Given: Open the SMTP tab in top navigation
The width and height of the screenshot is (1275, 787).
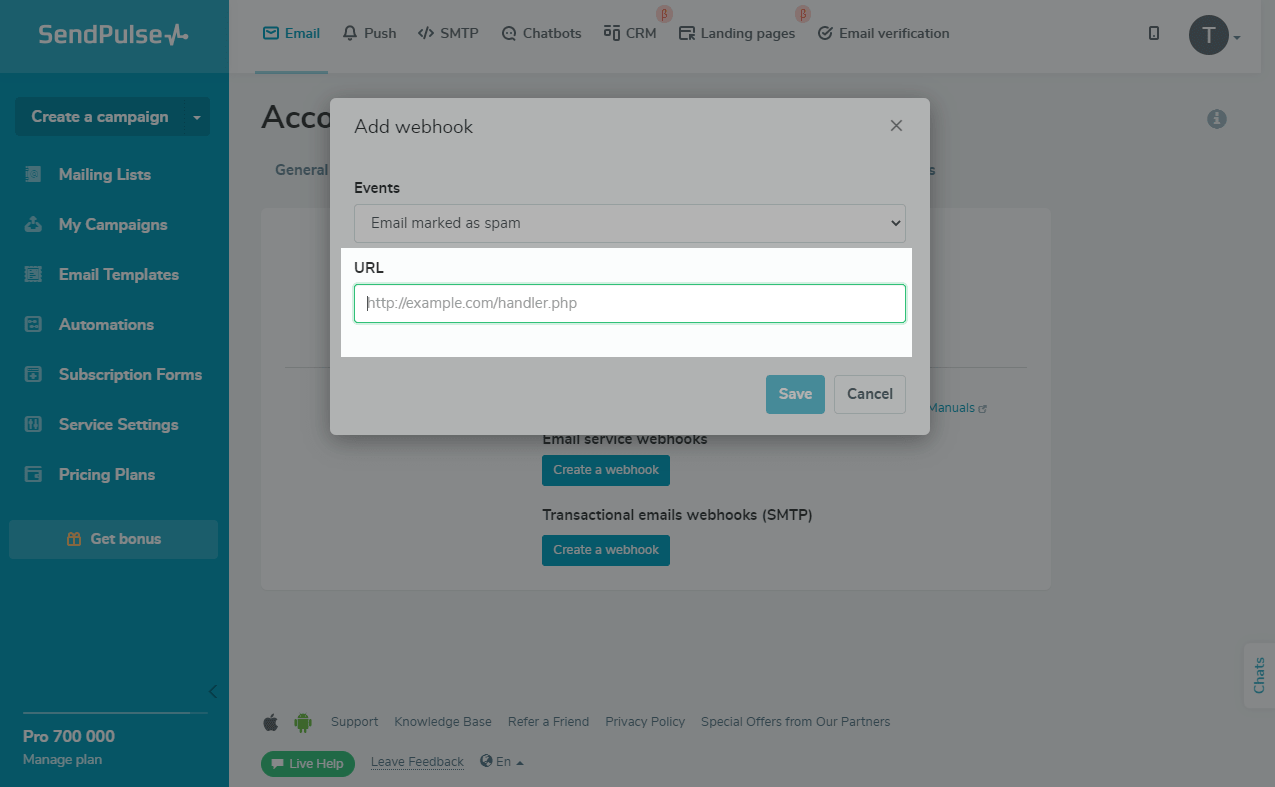Looking at the screenshot, I should coord(448,33).
